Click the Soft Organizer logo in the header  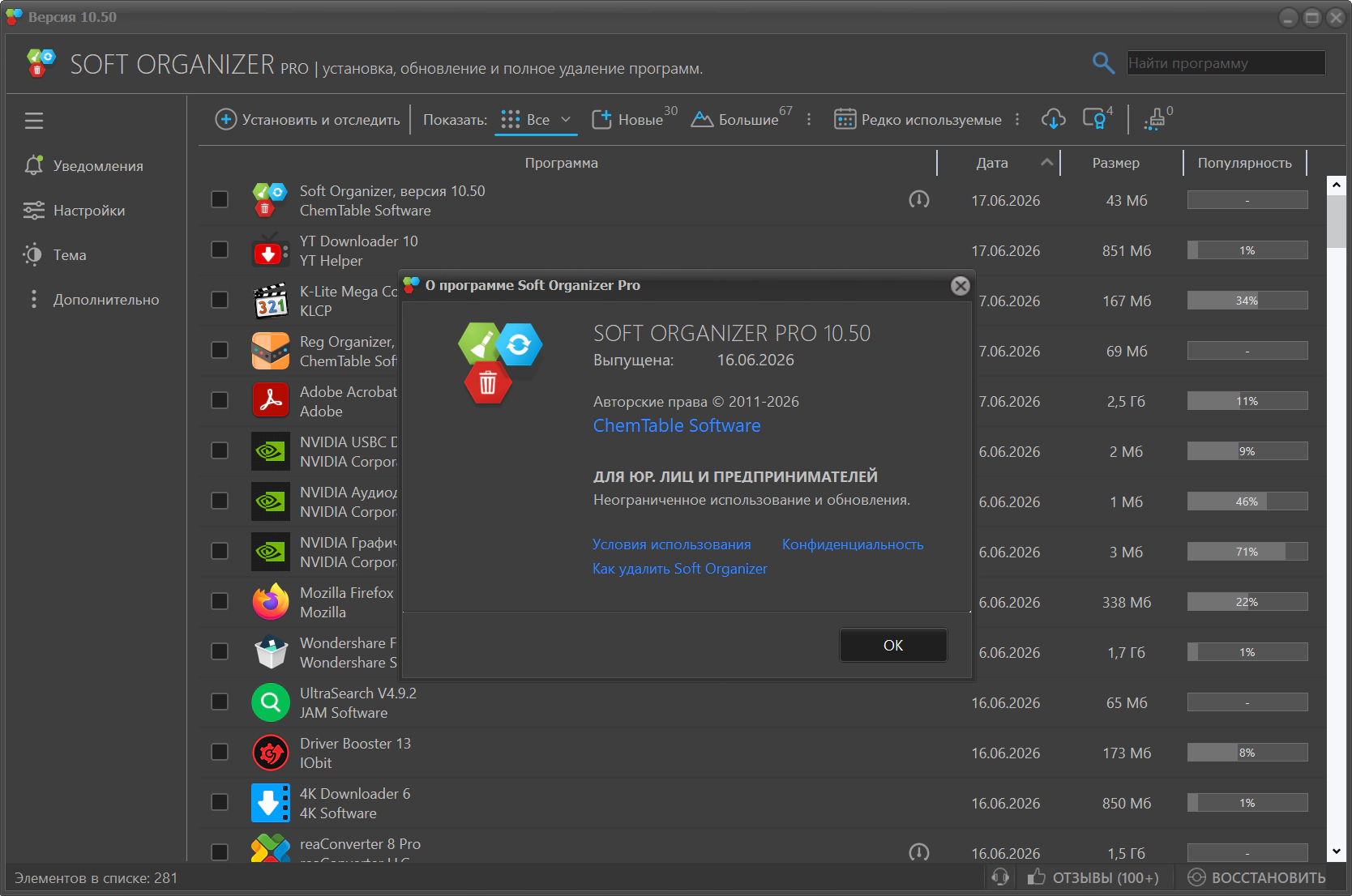click(41, 63)
